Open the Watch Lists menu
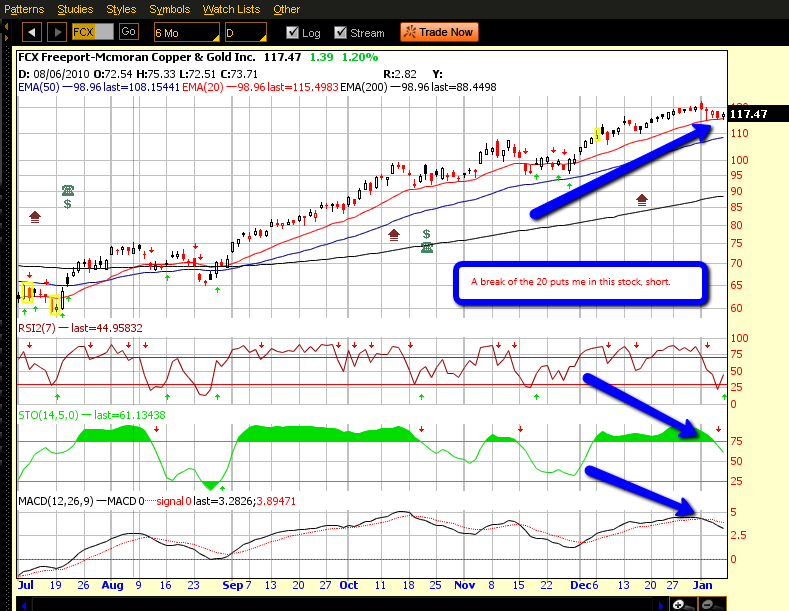 231,9
